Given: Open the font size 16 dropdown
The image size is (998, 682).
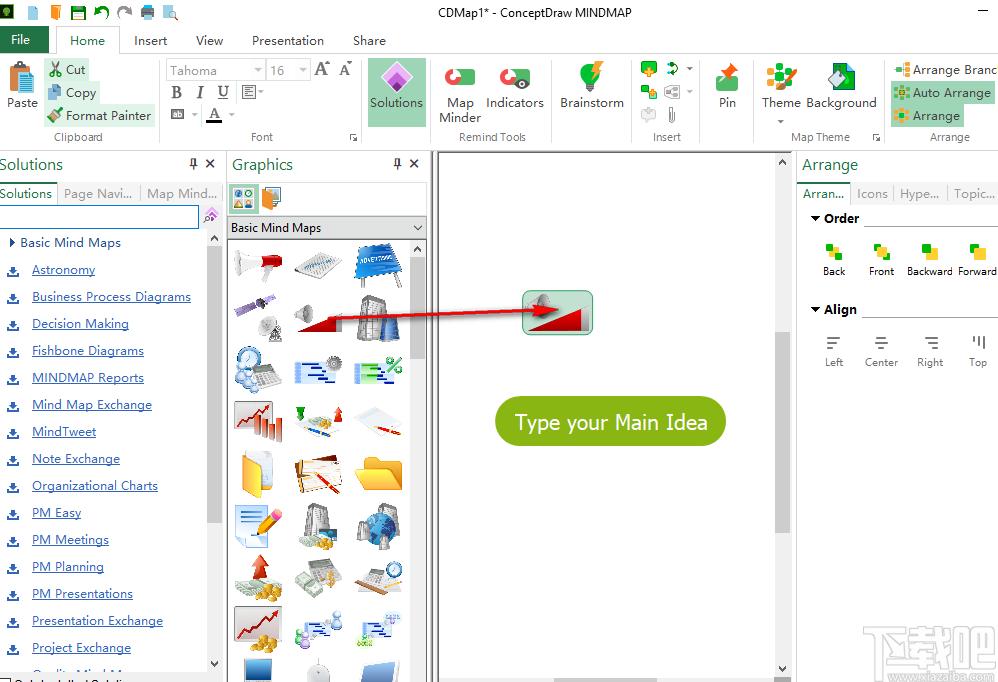Looking at the screenshot, I should [303, 70].
